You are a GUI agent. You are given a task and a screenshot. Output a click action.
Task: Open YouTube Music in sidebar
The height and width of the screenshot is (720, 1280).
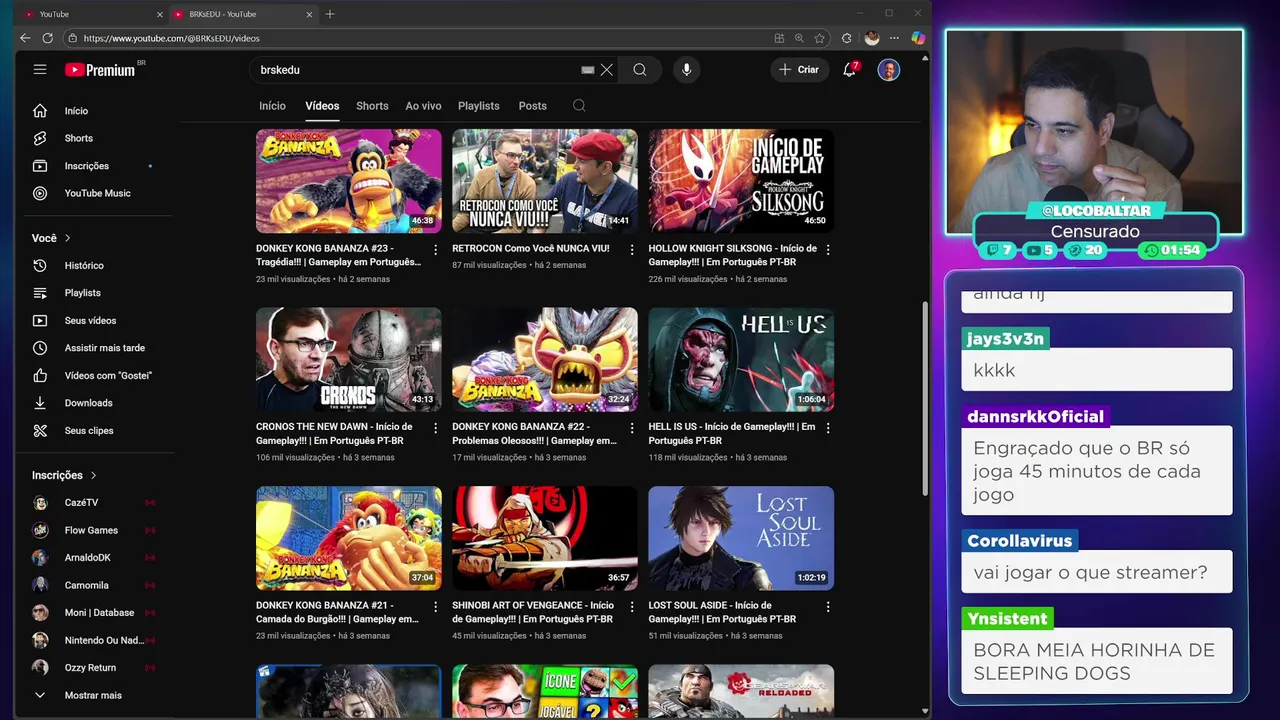pos(95,193)
